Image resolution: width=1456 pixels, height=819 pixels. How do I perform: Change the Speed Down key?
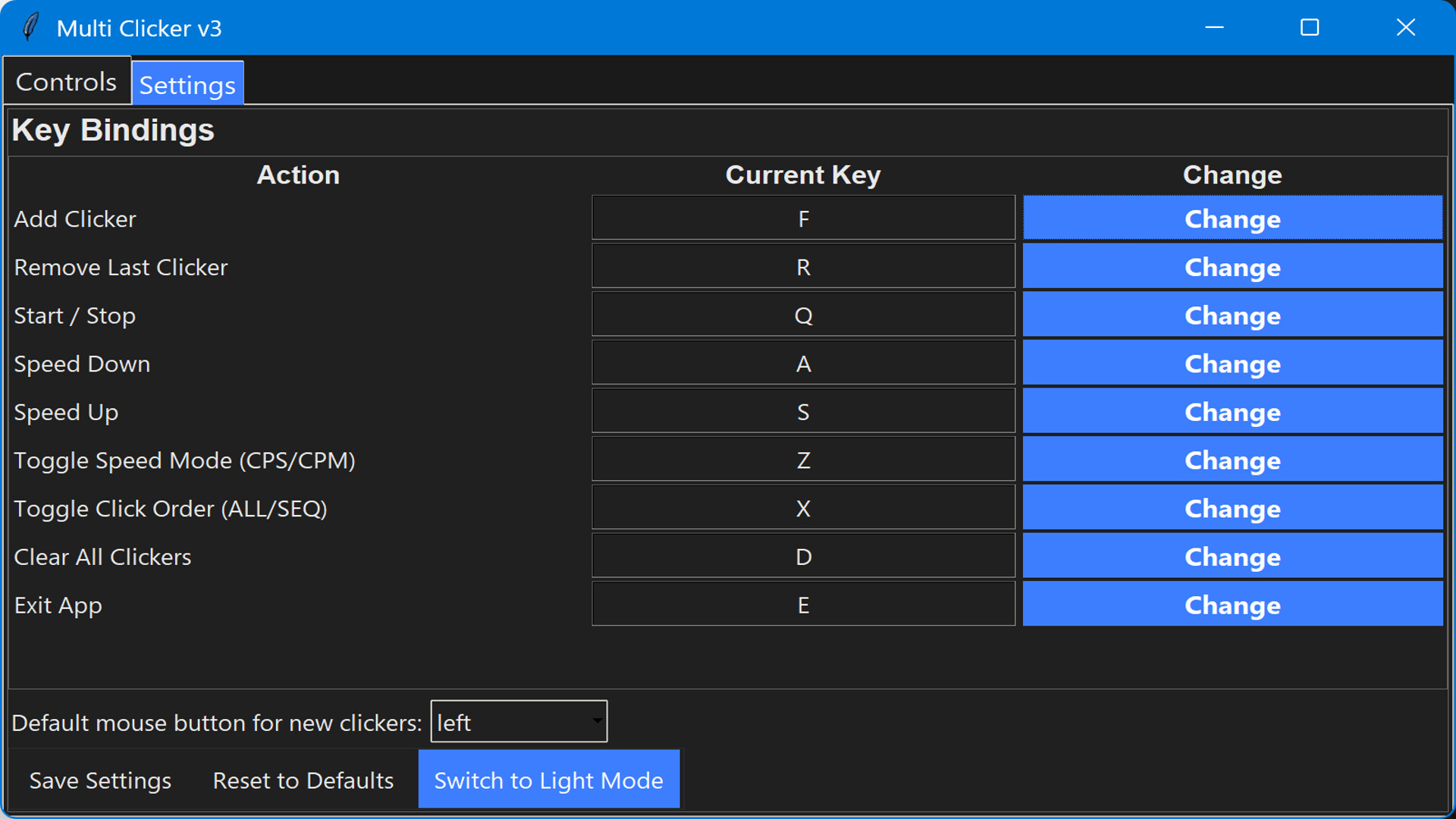tap(1231, 363)
